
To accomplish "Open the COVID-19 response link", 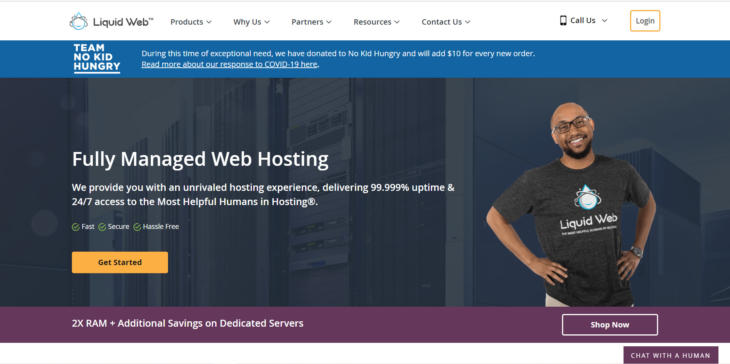I will (x=230, y=64).
